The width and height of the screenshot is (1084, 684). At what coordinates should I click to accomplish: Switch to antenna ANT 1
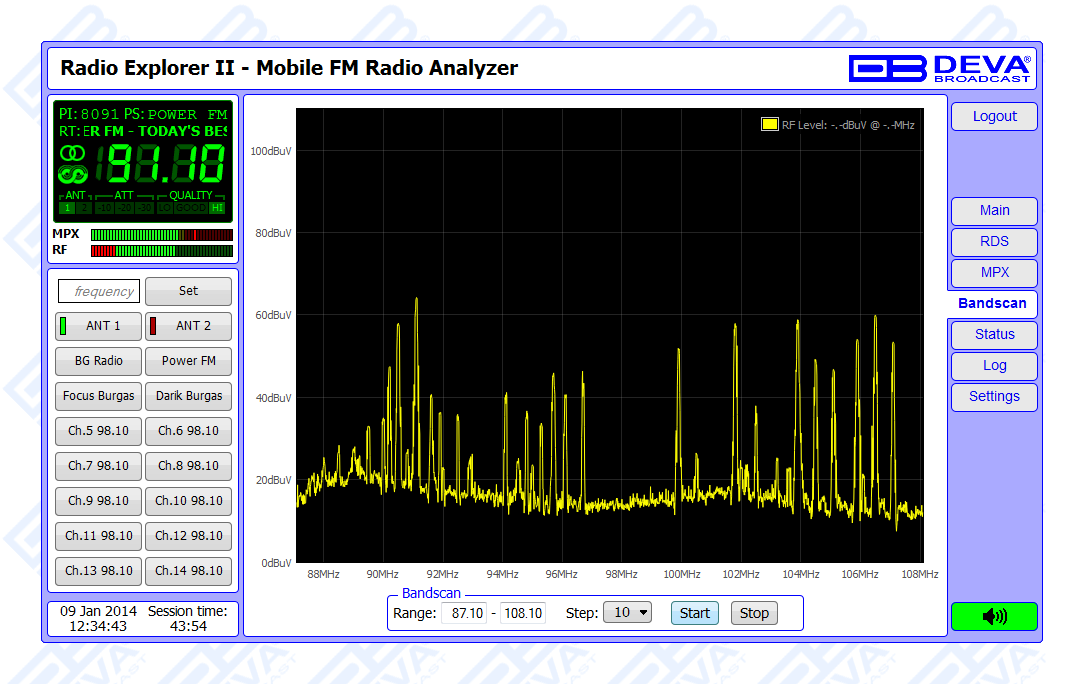click(x=98, y=326)
